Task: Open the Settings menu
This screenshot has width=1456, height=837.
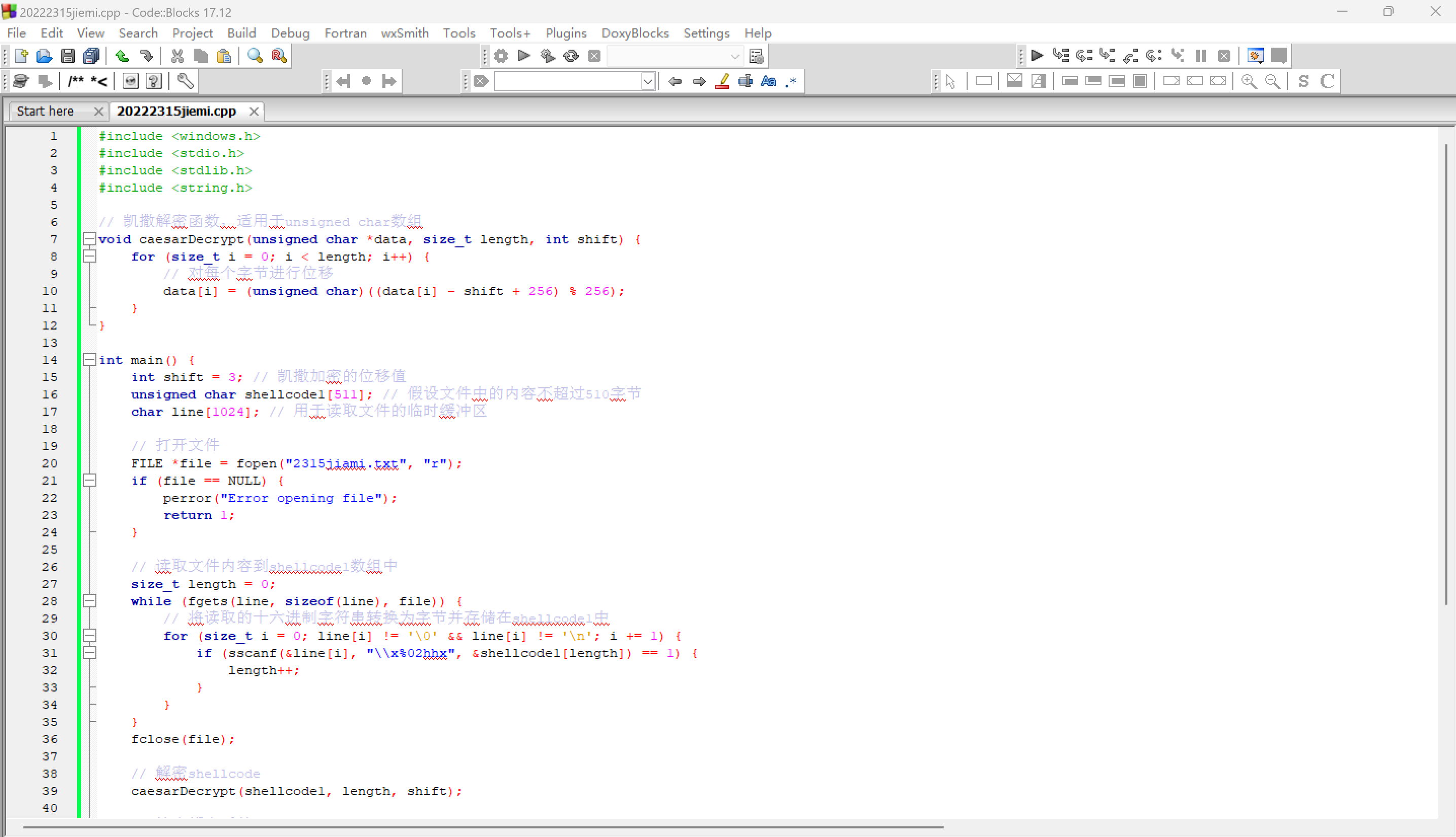Action: (705, 33)
